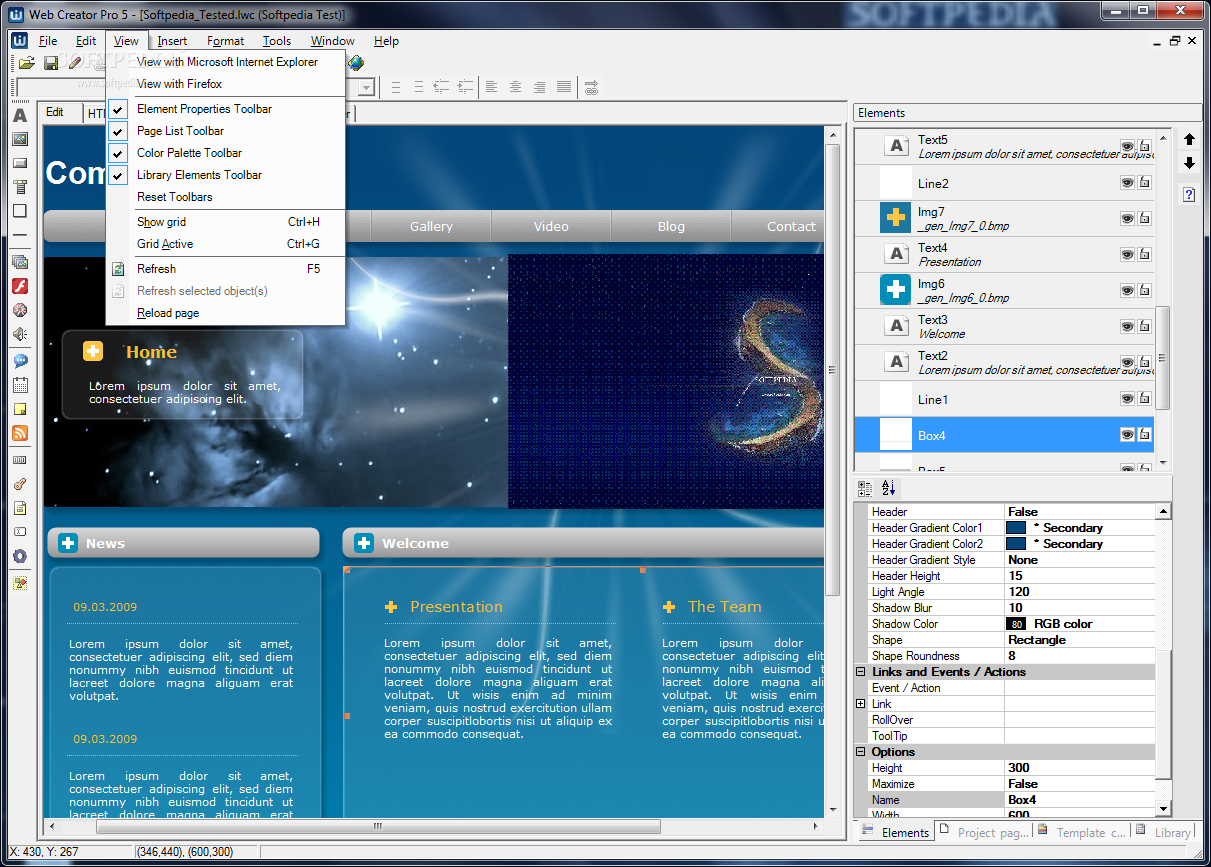Toggle visibility eye of Img7 element
1211x867 pixels.
click(1127, 219)
